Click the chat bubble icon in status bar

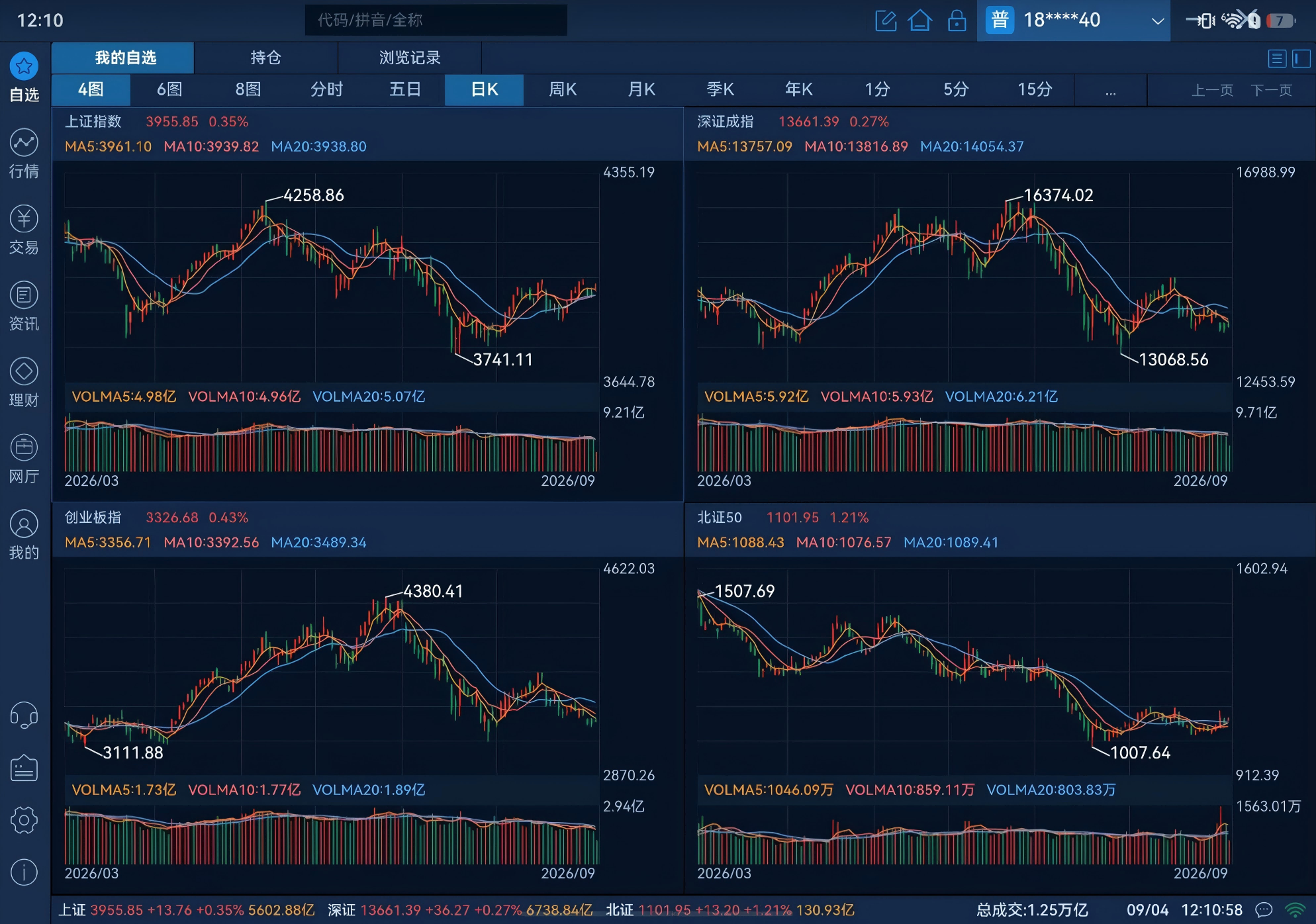[x=1264, y=910]
